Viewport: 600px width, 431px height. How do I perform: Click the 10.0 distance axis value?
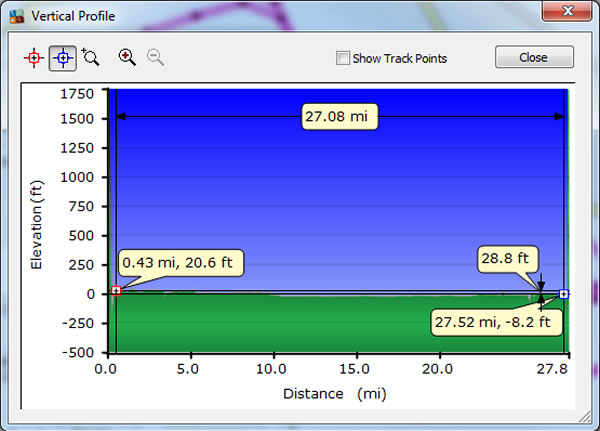point(271,369)
